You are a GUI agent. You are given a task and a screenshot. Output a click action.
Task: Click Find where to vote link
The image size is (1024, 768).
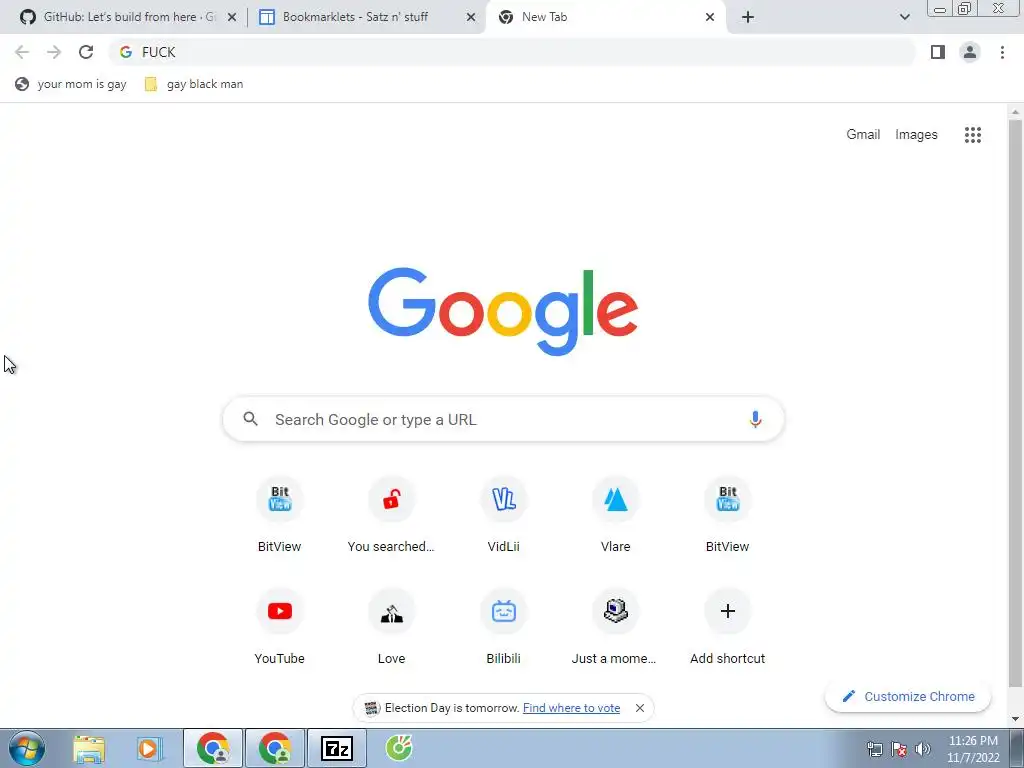571,708
